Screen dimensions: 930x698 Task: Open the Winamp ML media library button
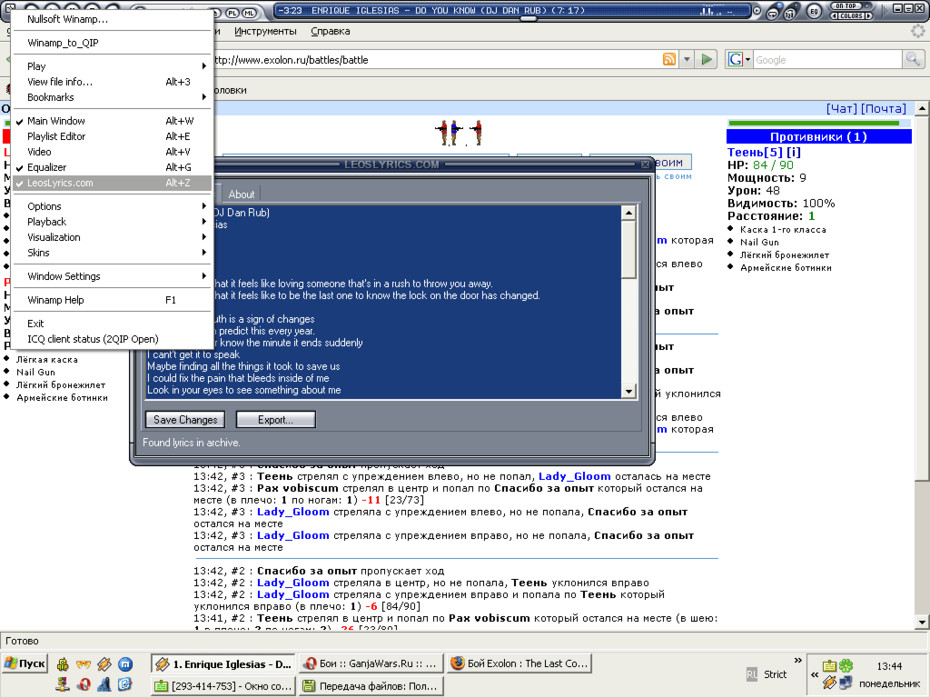tap(249, 12)
